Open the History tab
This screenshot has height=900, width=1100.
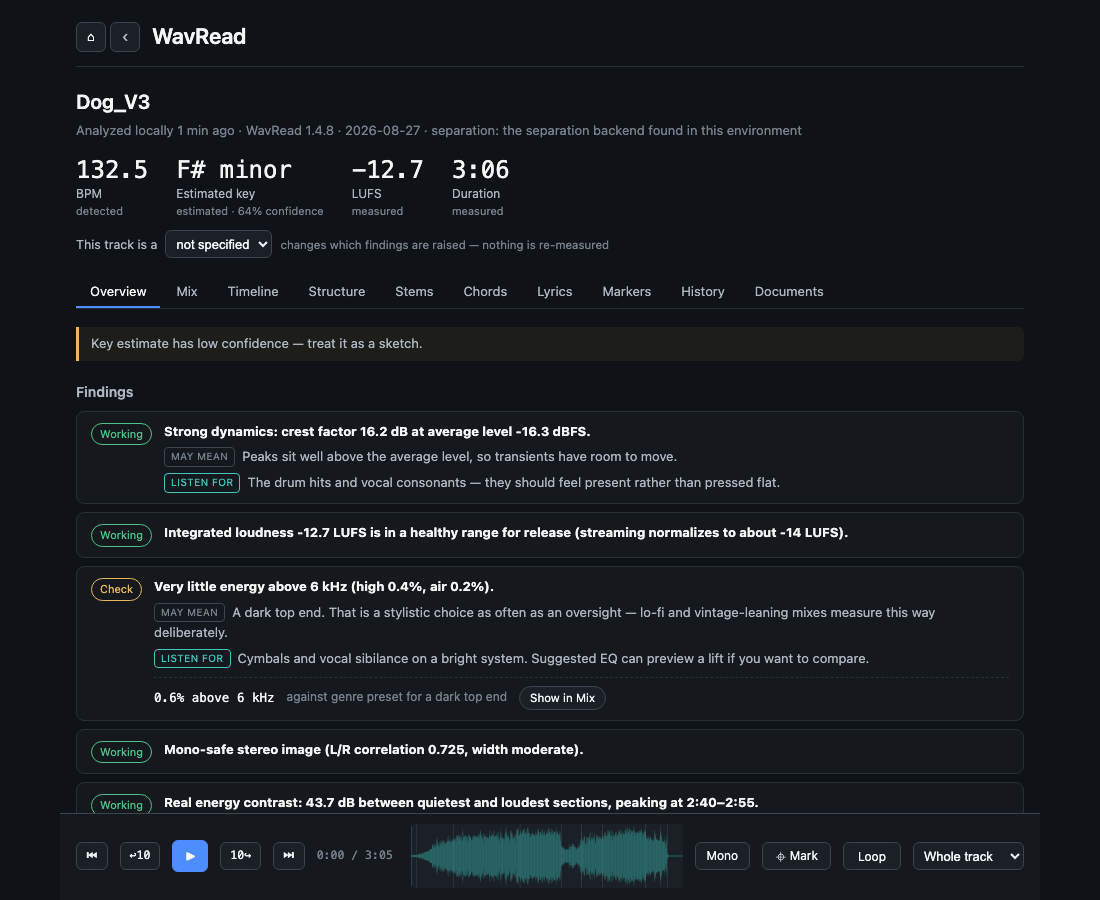pyautogui.click(x=702, y=292)
